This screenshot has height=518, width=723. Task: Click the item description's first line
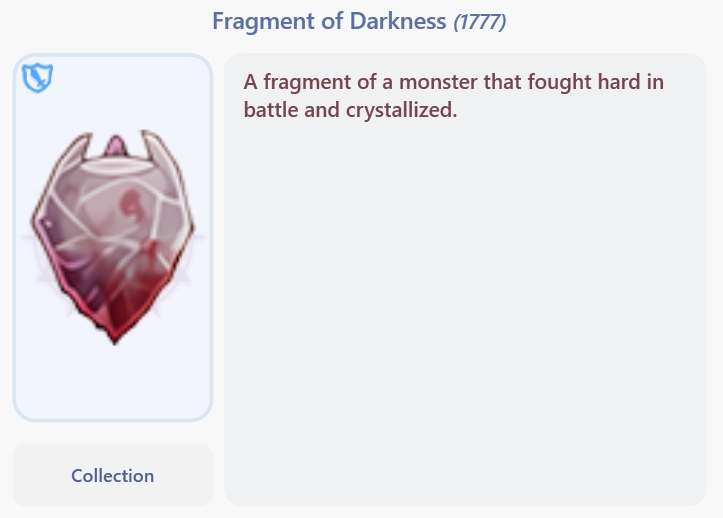click(x=453, y=82)
